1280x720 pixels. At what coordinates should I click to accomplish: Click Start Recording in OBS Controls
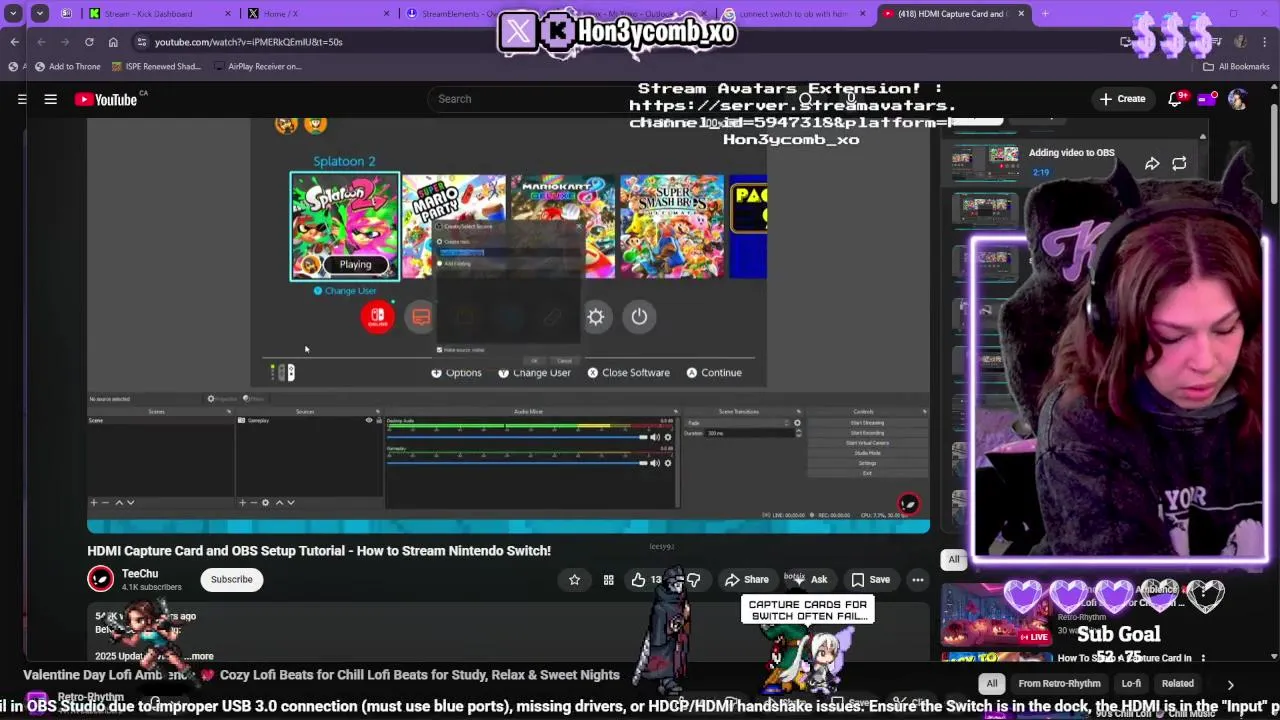tap(867, 433)
